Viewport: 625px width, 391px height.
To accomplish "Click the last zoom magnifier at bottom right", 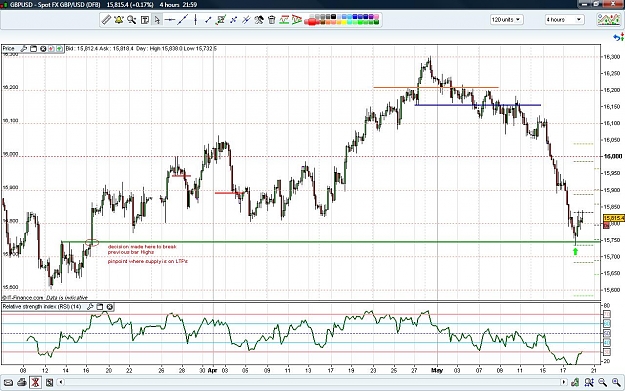I will [616, 383].
